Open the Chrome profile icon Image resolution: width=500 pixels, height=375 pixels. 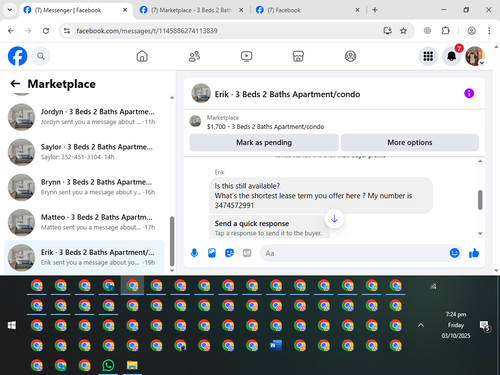[x=471, y=31]
